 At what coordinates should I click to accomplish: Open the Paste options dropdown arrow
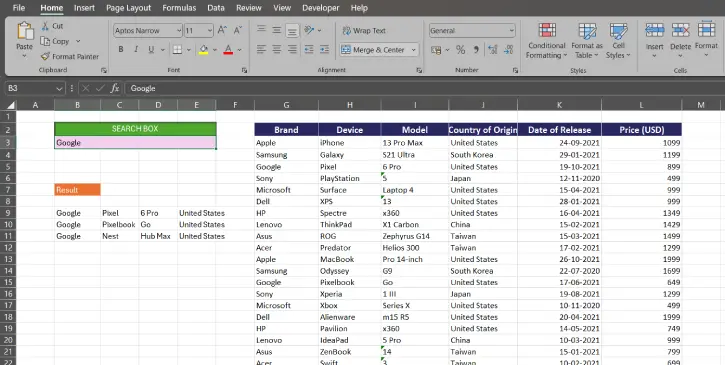click(25, 56)
